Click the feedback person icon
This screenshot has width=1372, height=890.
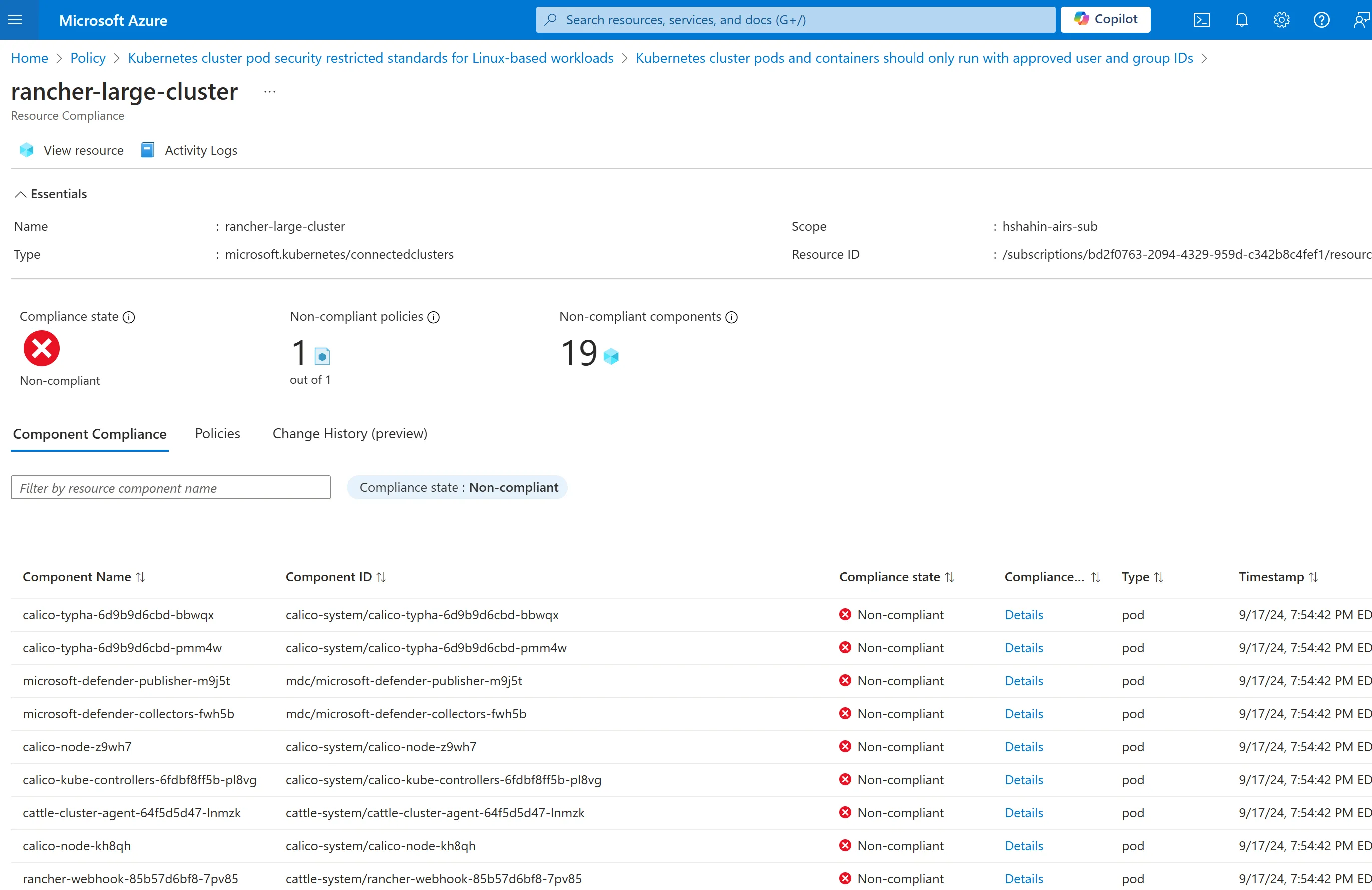(1360, 20)
